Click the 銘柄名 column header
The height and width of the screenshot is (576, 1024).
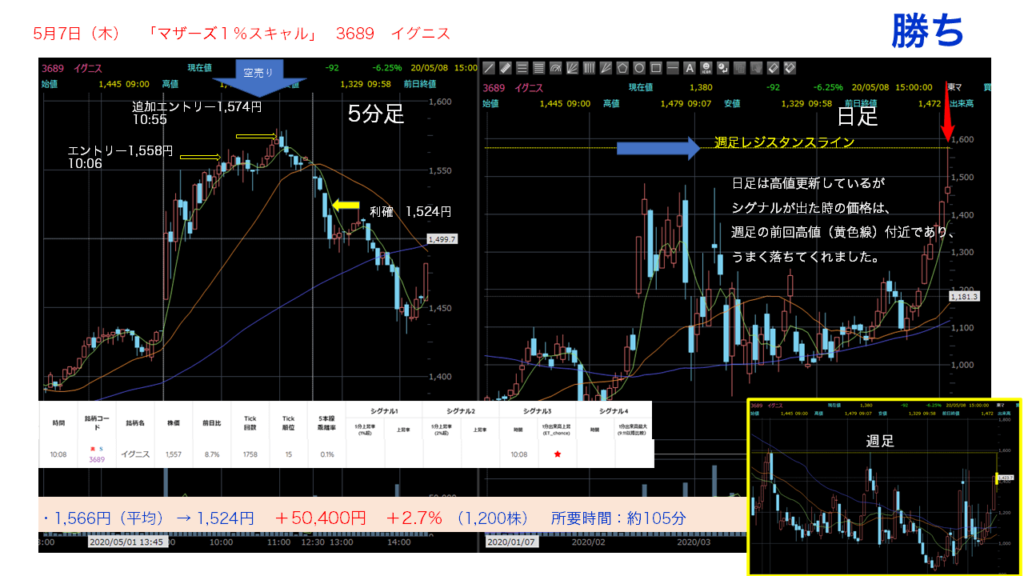click(x=135, y=423)
